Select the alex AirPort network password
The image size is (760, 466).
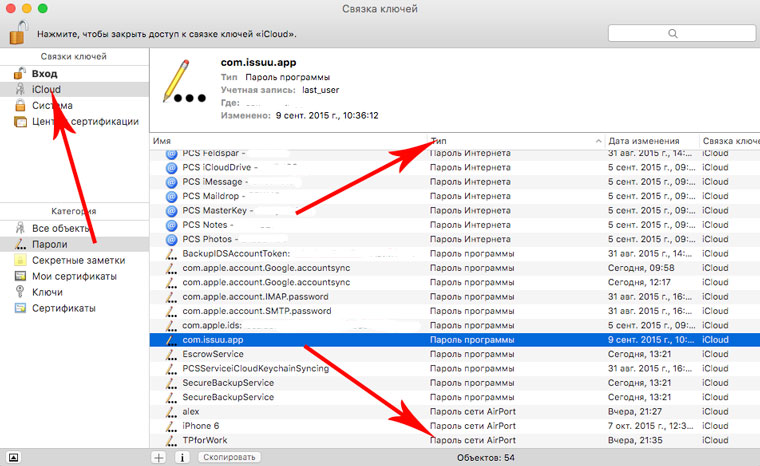pos(455,412)
